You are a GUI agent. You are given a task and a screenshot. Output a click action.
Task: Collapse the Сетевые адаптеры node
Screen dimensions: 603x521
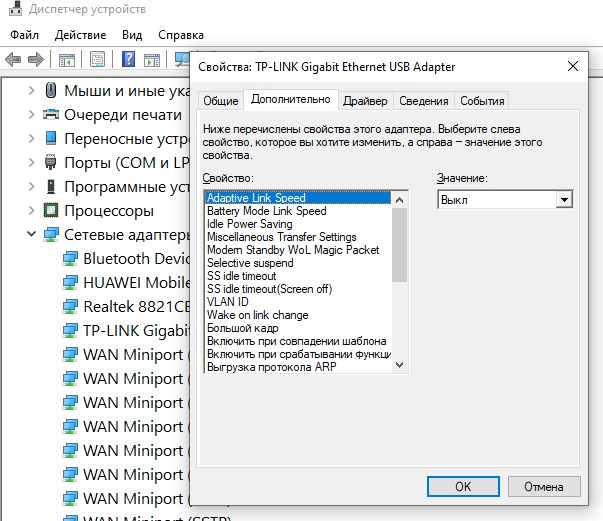click(32, 234)
